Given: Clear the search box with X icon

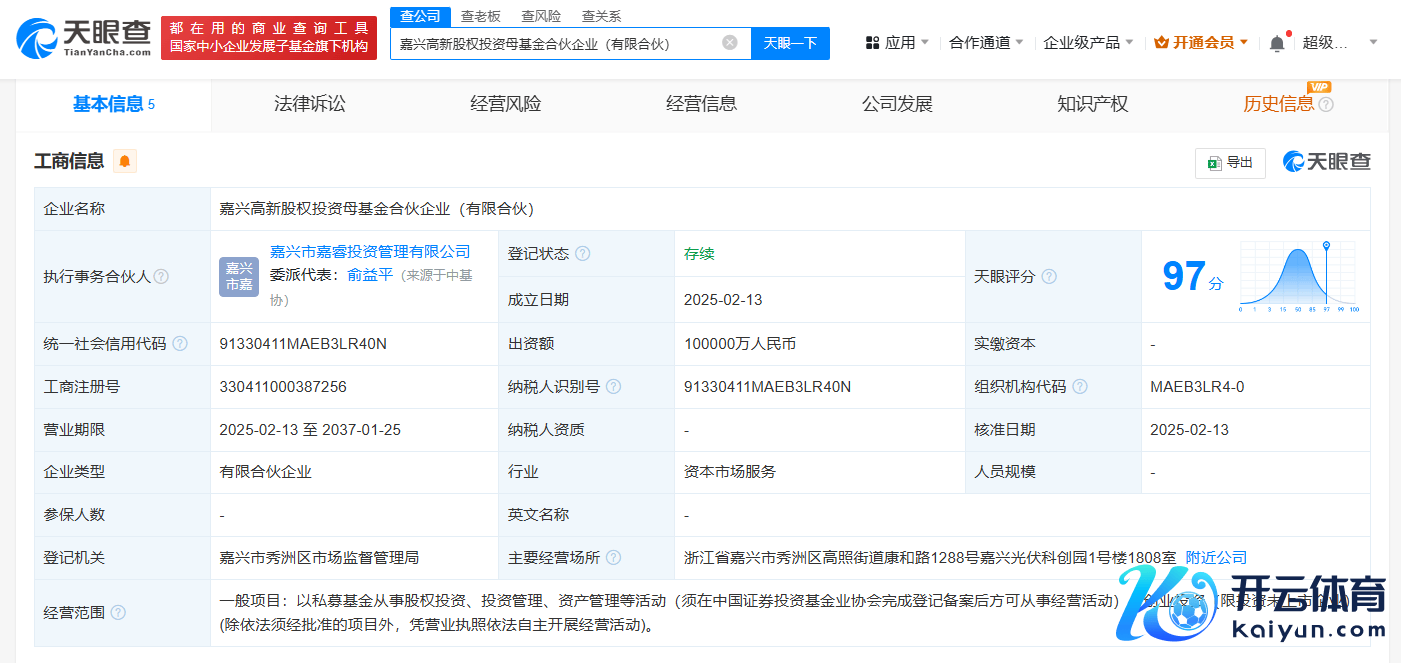Looking at the screenshot, I should point(730,43).
